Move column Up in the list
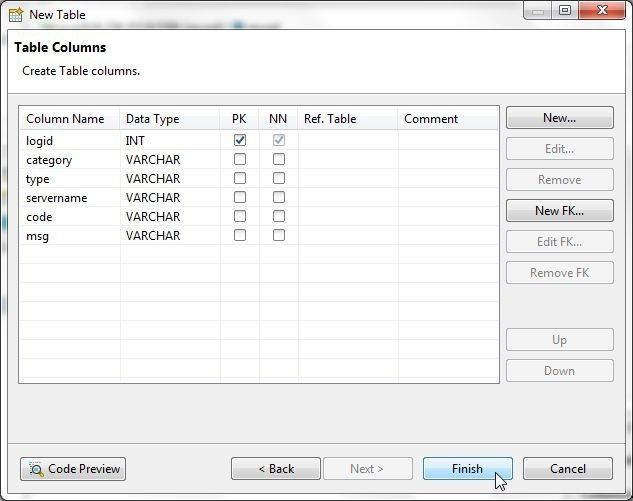This screenshot has width=633, height=501. pos(560,340)
